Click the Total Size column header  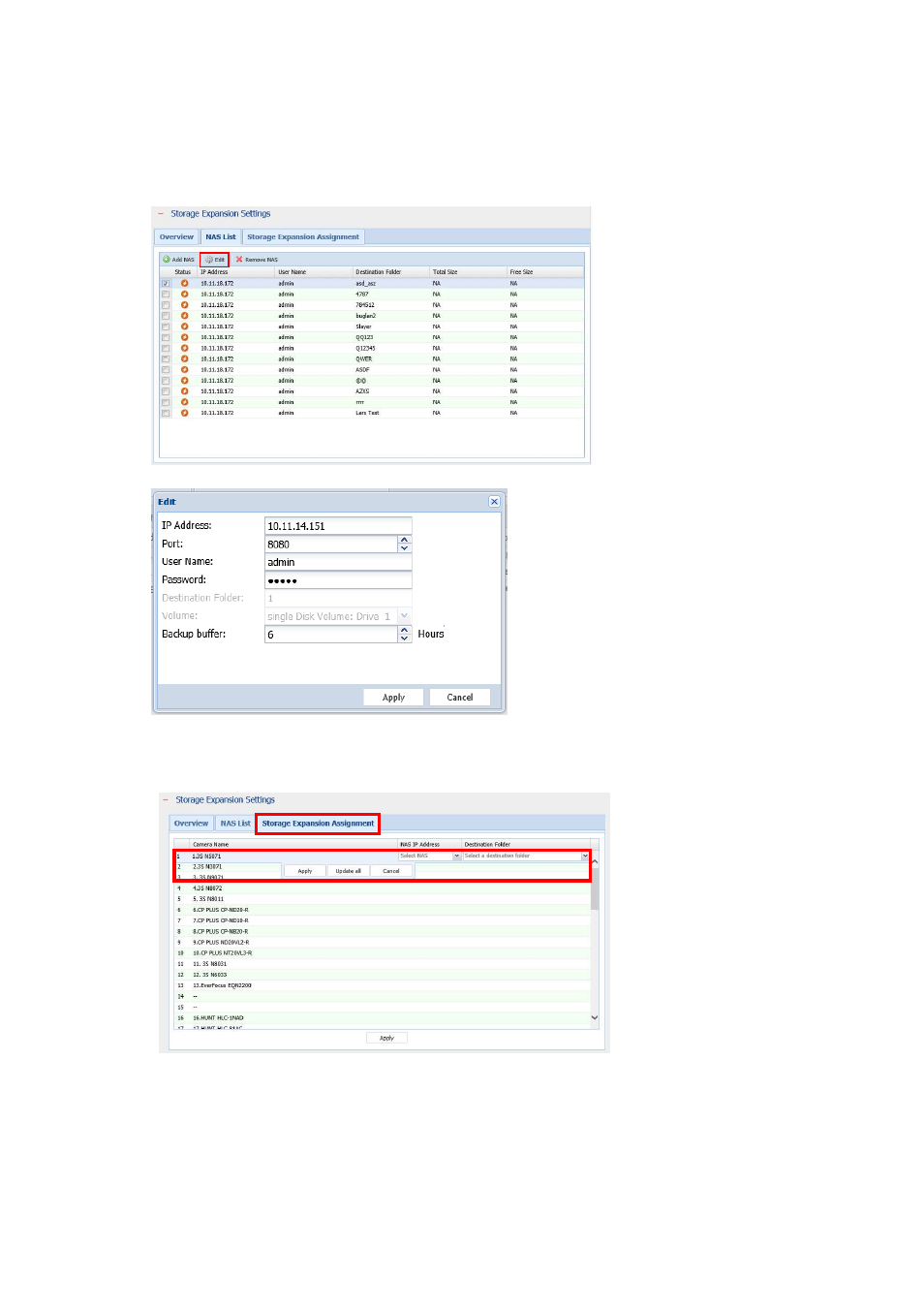tap(469, 272)
